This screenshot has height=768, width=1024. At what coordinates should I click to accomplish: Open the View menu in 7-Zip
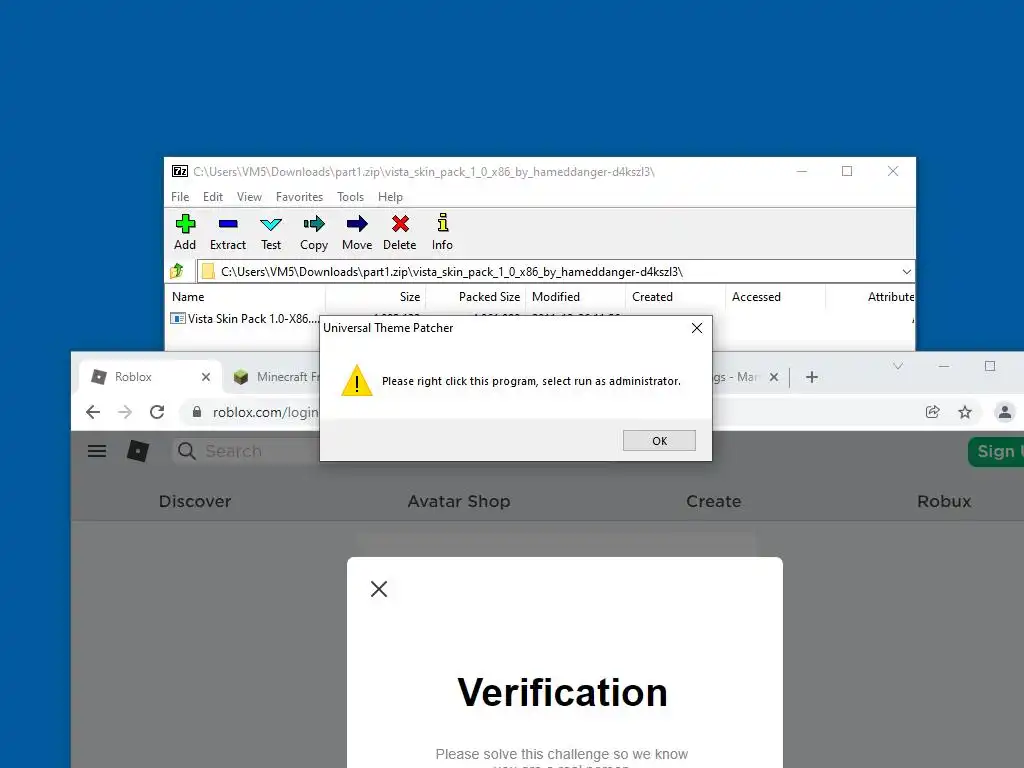tap(249, 197)
